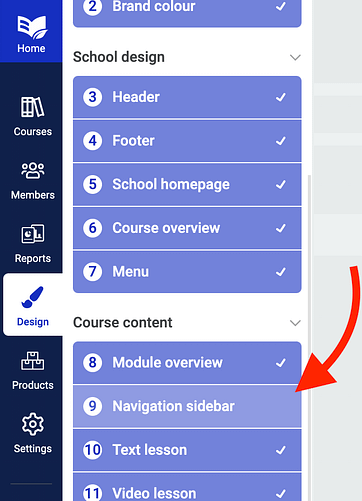
Task: Open the Course overview step
Action: [x=187, y=228]
